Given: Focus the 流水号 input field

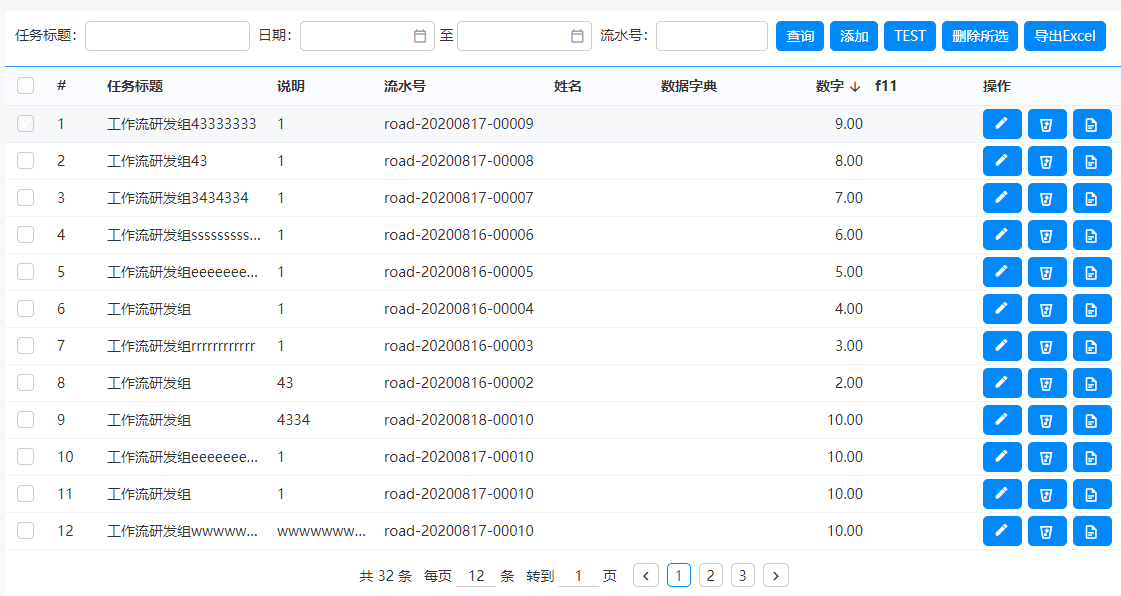Looking at the screenshot, I should tap(712, 36).
